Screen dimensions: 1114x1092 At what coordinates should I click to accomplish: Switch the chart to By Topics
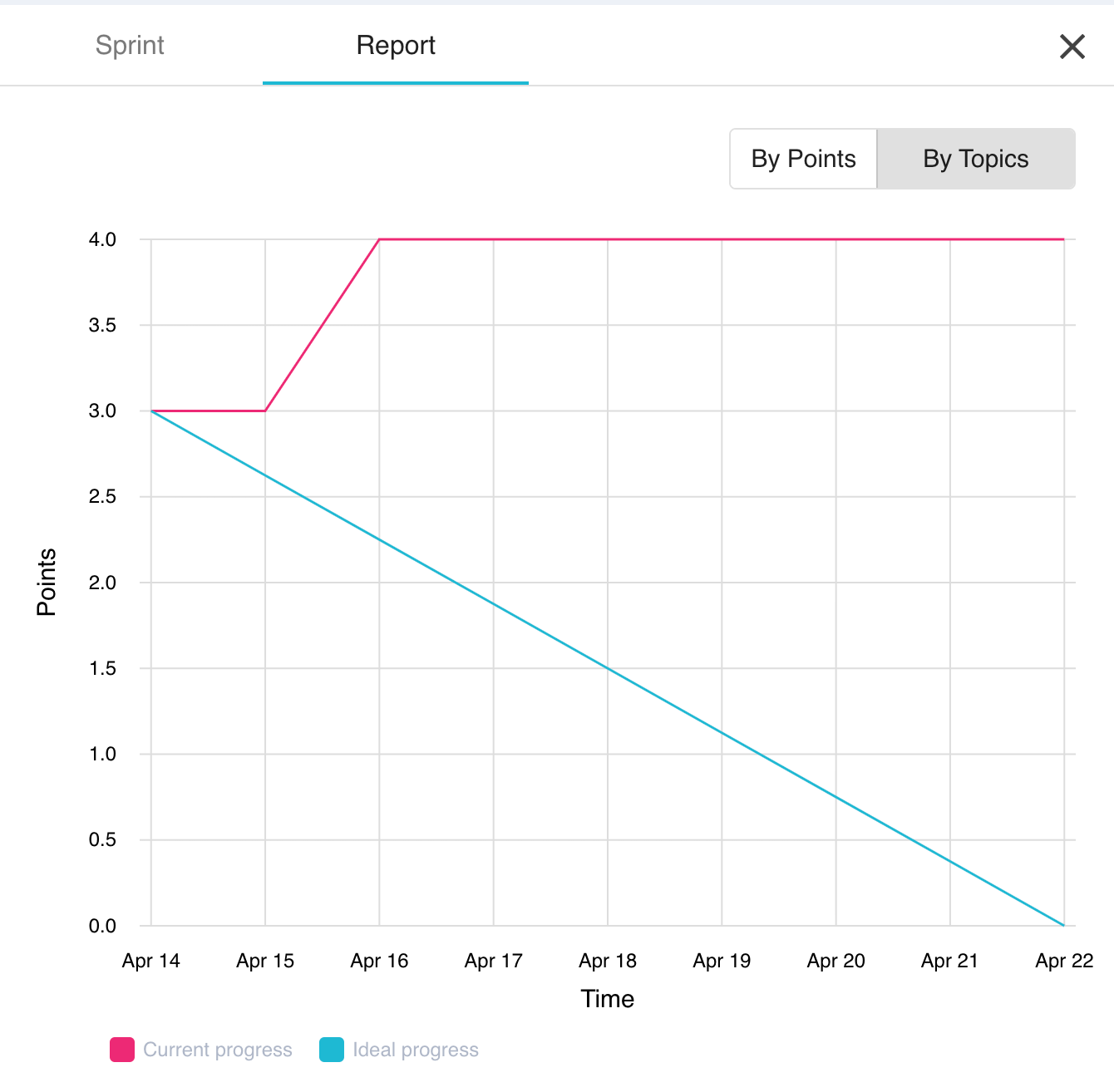pos(975,159)
